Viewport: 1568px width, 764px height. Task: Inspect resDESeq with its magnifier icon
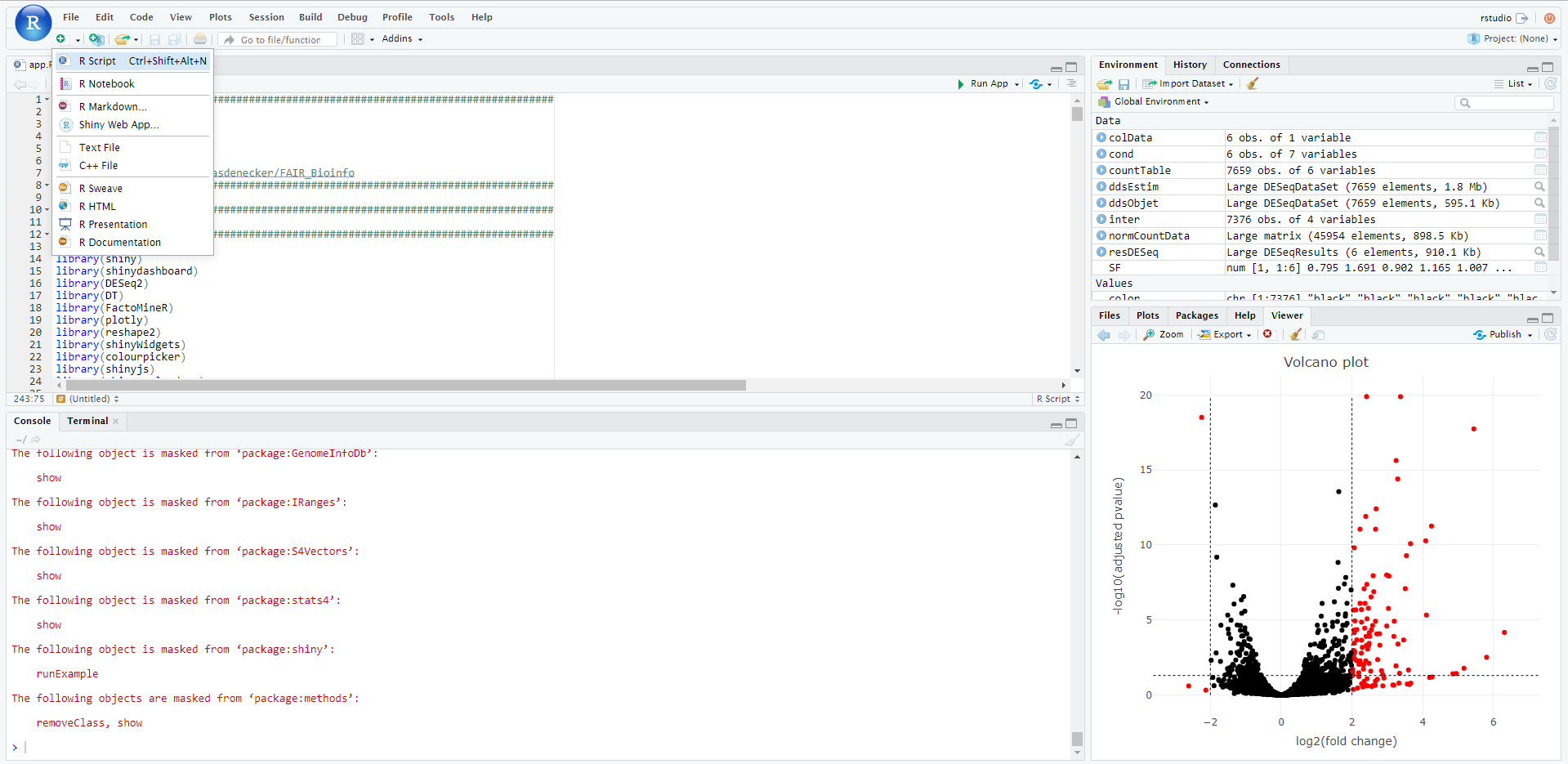pyautogui.click(x=1539, y=252)
